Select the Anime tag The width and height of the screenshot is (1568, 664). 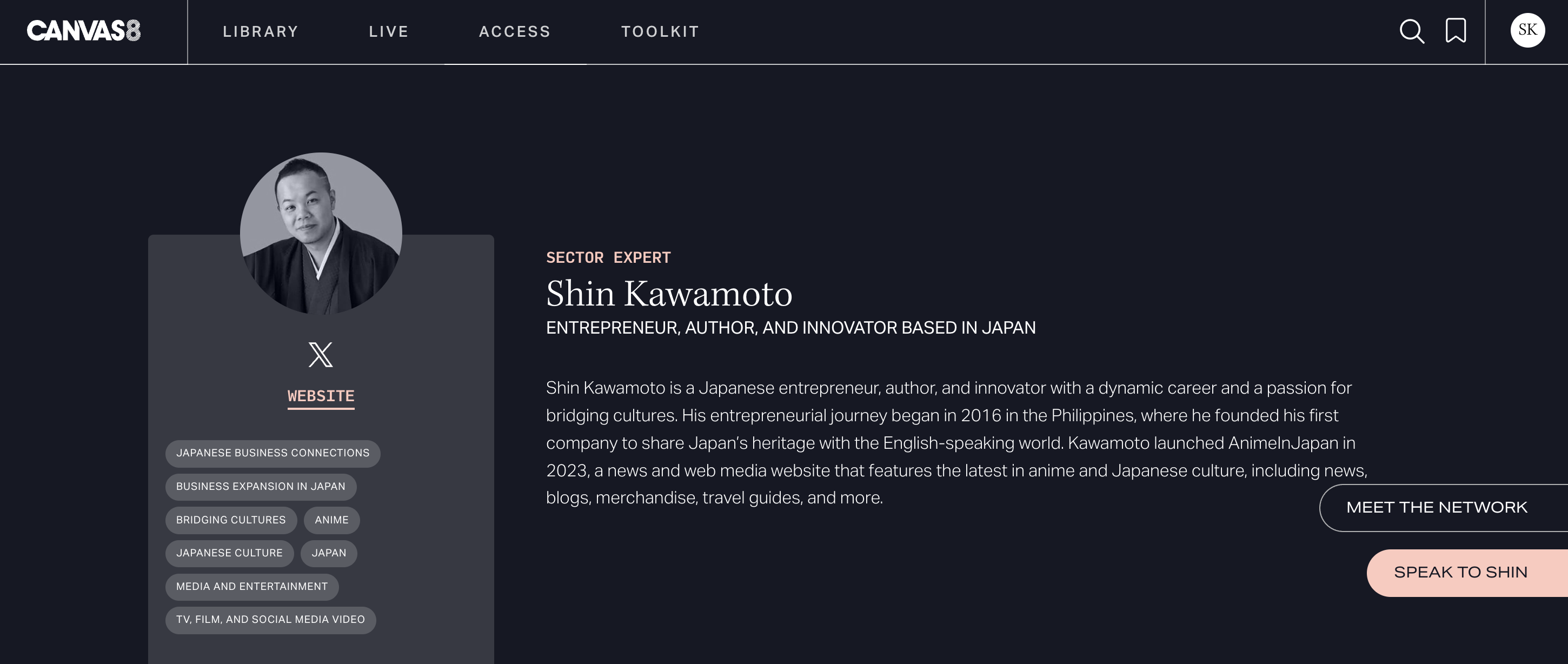(332, 520)
